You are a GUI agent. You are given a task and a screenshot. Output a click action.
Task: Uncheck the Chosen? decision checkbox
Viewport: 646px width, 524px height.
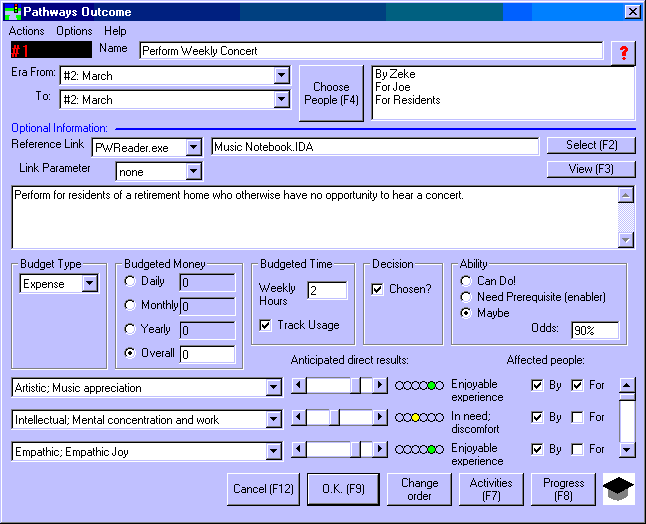pos(377,290)
